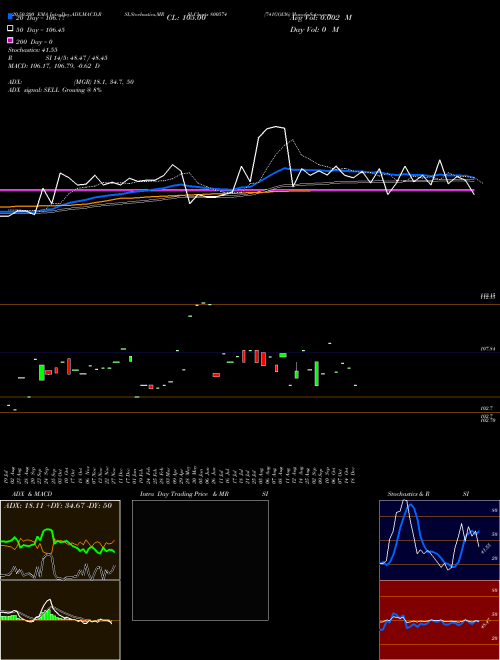
Task: Click the 'Day Vol: 0 M' value
Action: 314,29
